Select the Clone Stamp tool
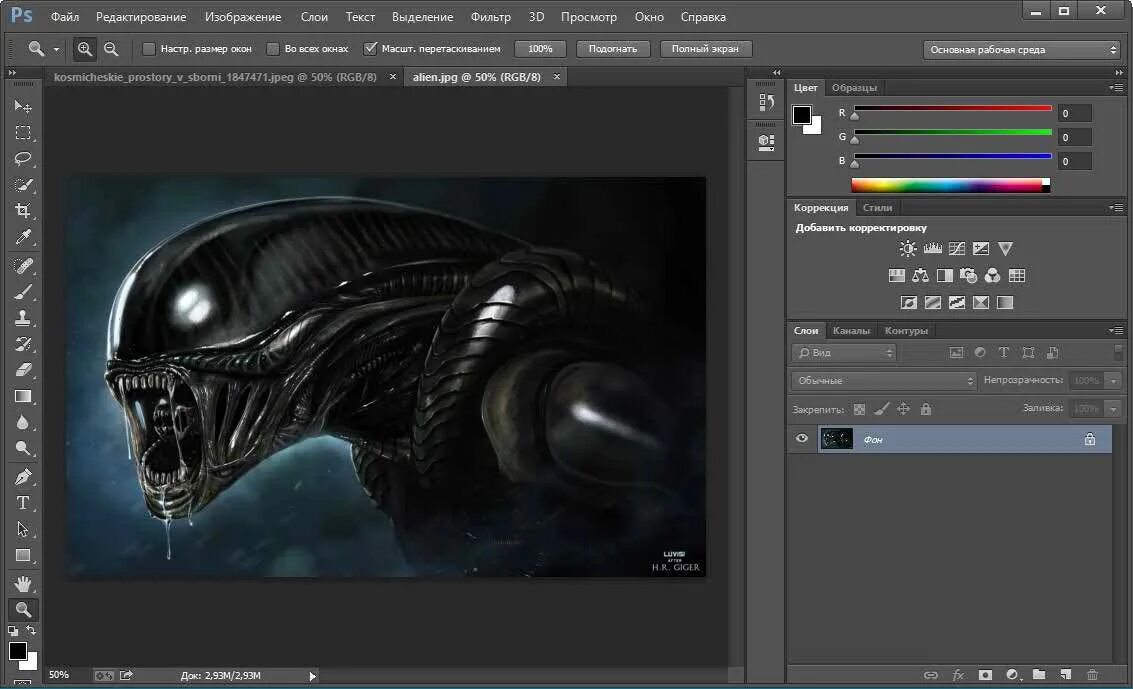The image size is (1133, 689). pyautogui.click(x=23, y=318)
